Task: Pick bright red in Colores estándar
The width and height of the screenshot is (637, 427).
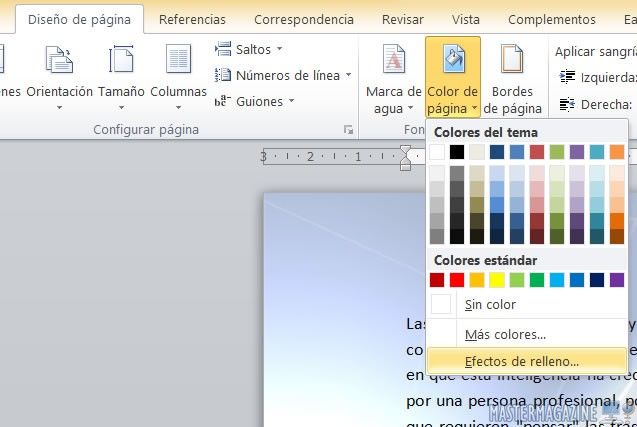Action: point(457,280)
